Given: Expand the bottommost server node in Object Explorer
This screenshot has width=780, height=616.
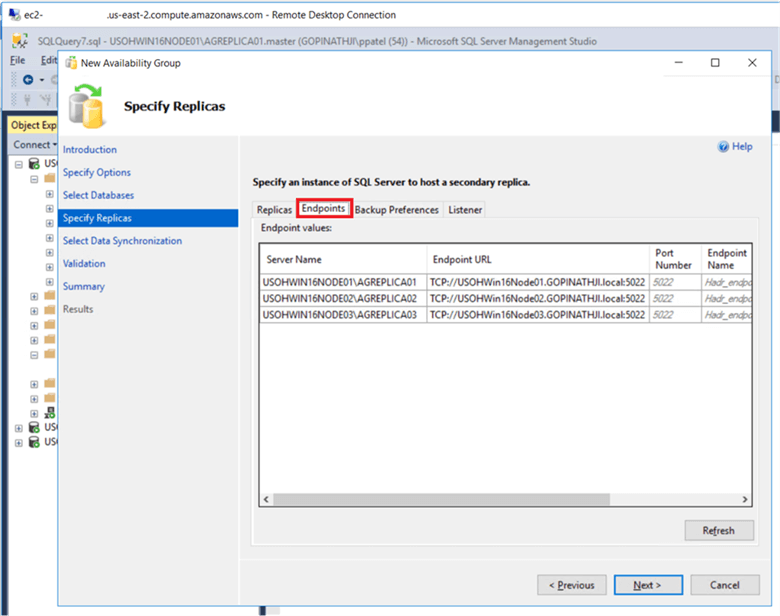Looking at the screenshot, I should tap(19, 442).
